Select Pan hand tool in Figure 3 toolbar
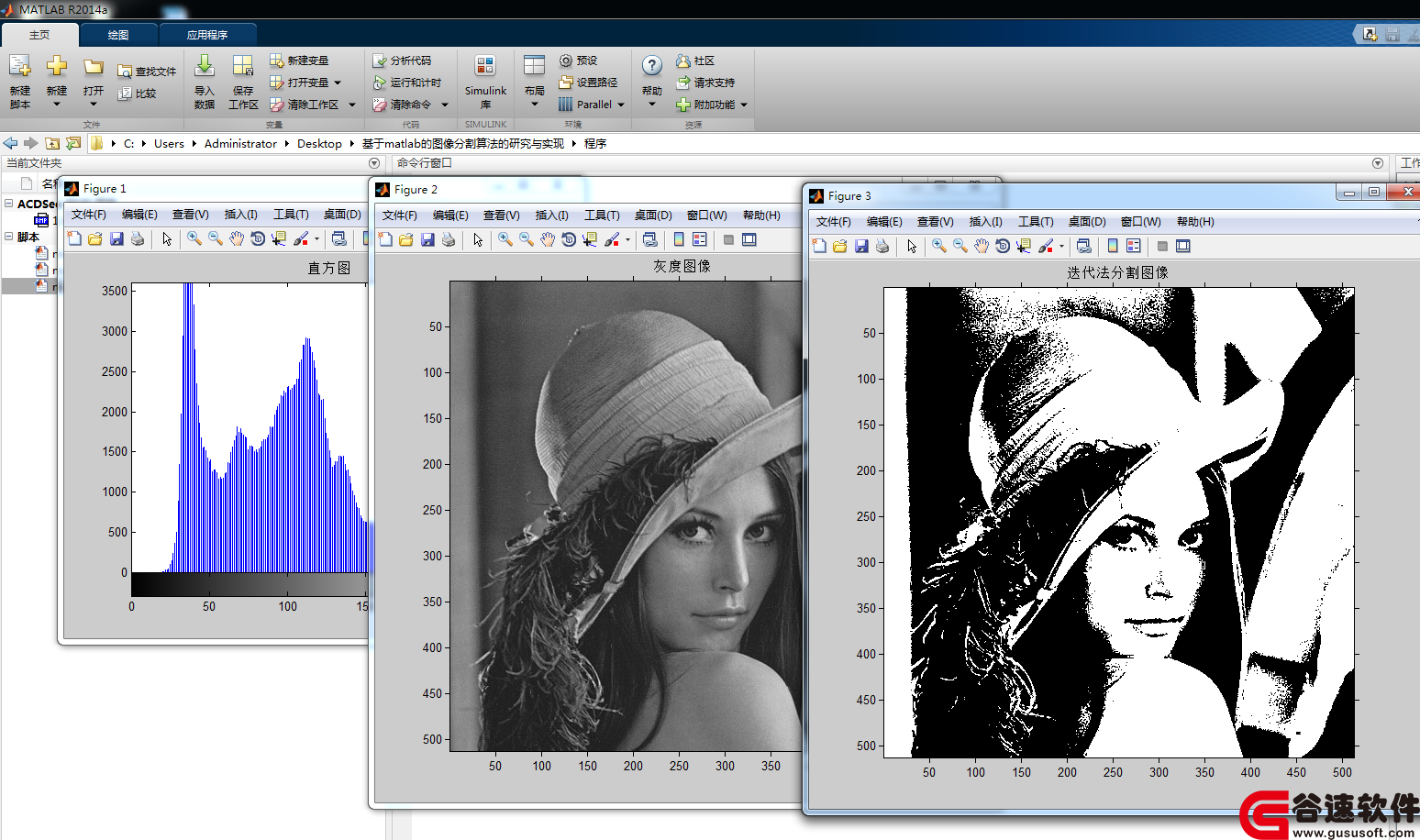Image resolution: width=1420 pixels, height=840 pixels. (x=982, y=246)
